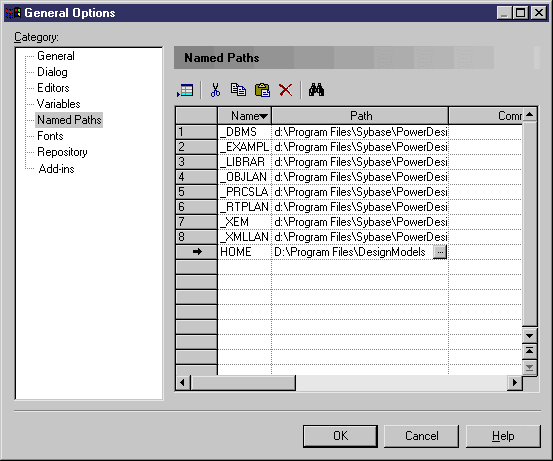Select row 3 header for _LIBRAR

[196, 162]
